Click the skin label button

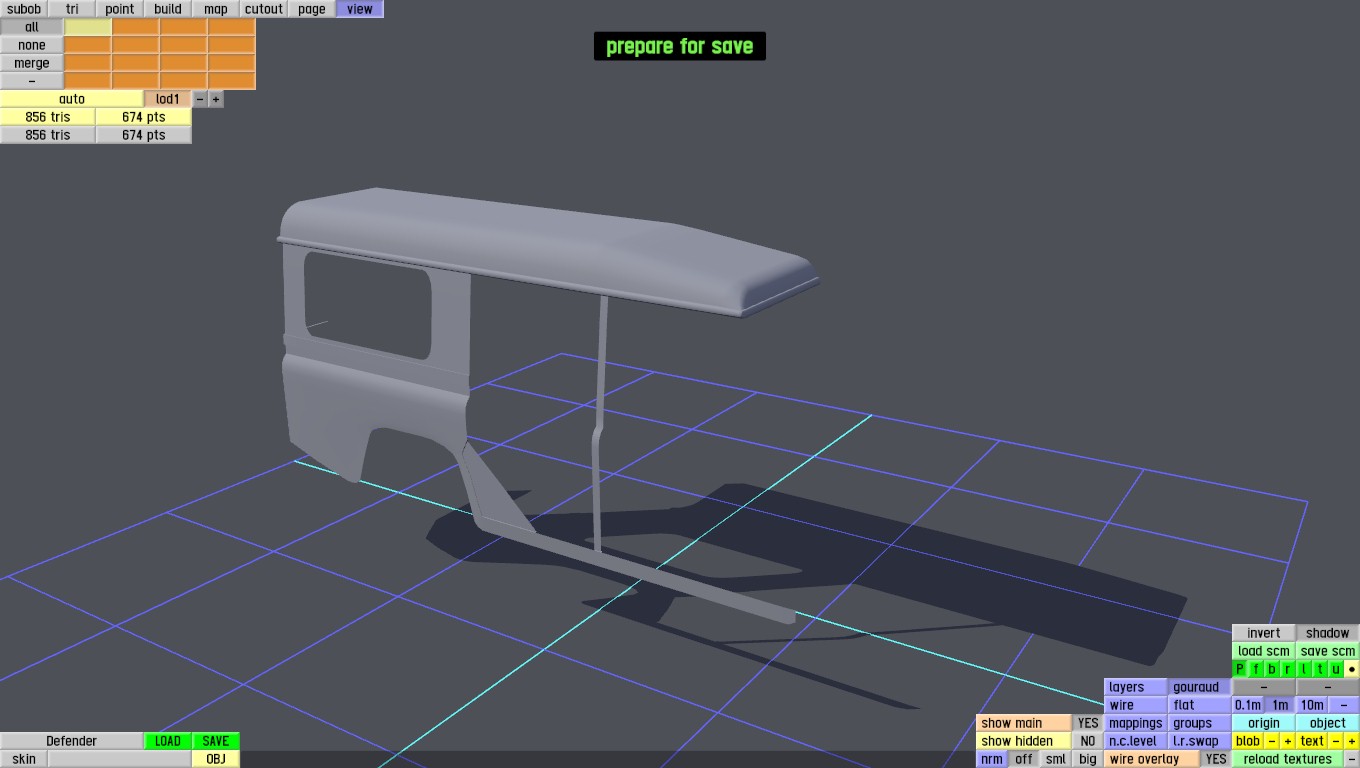pyautogui.click(x=24, y=759)
